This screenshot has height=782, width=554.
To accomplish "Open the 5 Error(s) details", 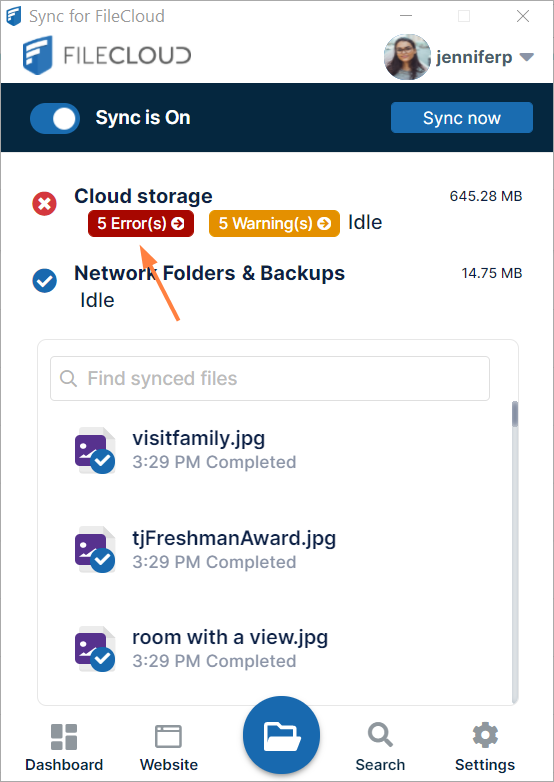I will coord(141,223).
